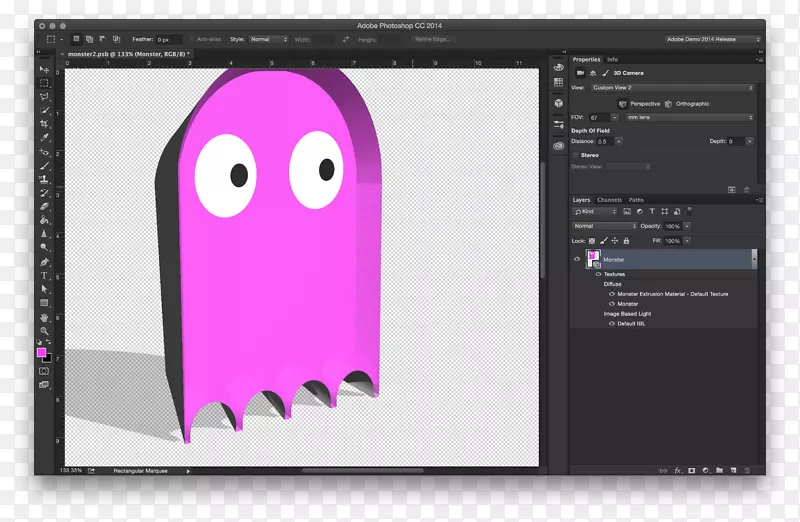This screenshot has width=800, height=522.
Task: Click Subtract from selection mode icon
Action: pyautogui.click(x=103, y=39)
